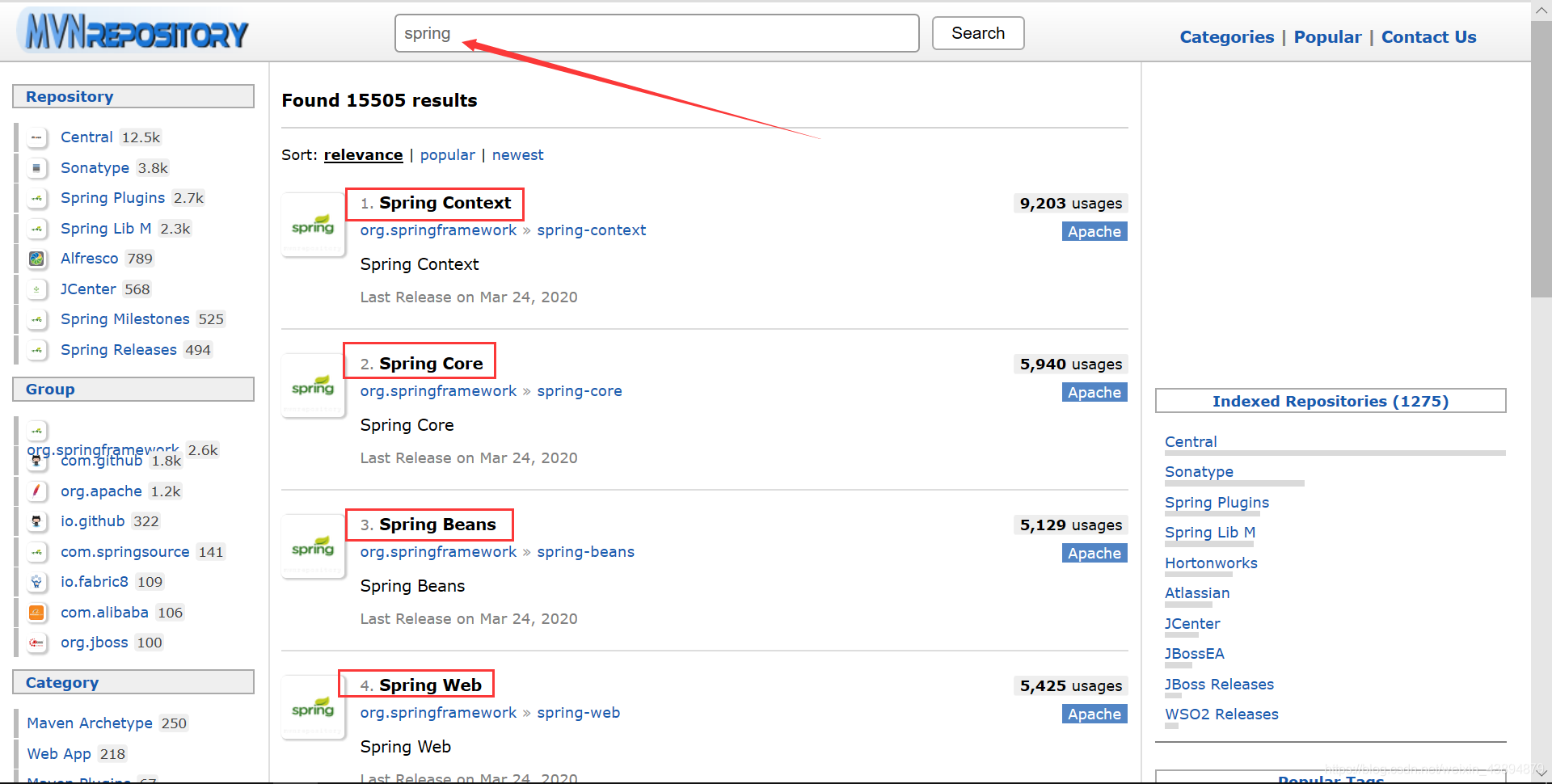1552x784 pixels.
Task: Filter by com.alibaba group
Action: (104, 613)
